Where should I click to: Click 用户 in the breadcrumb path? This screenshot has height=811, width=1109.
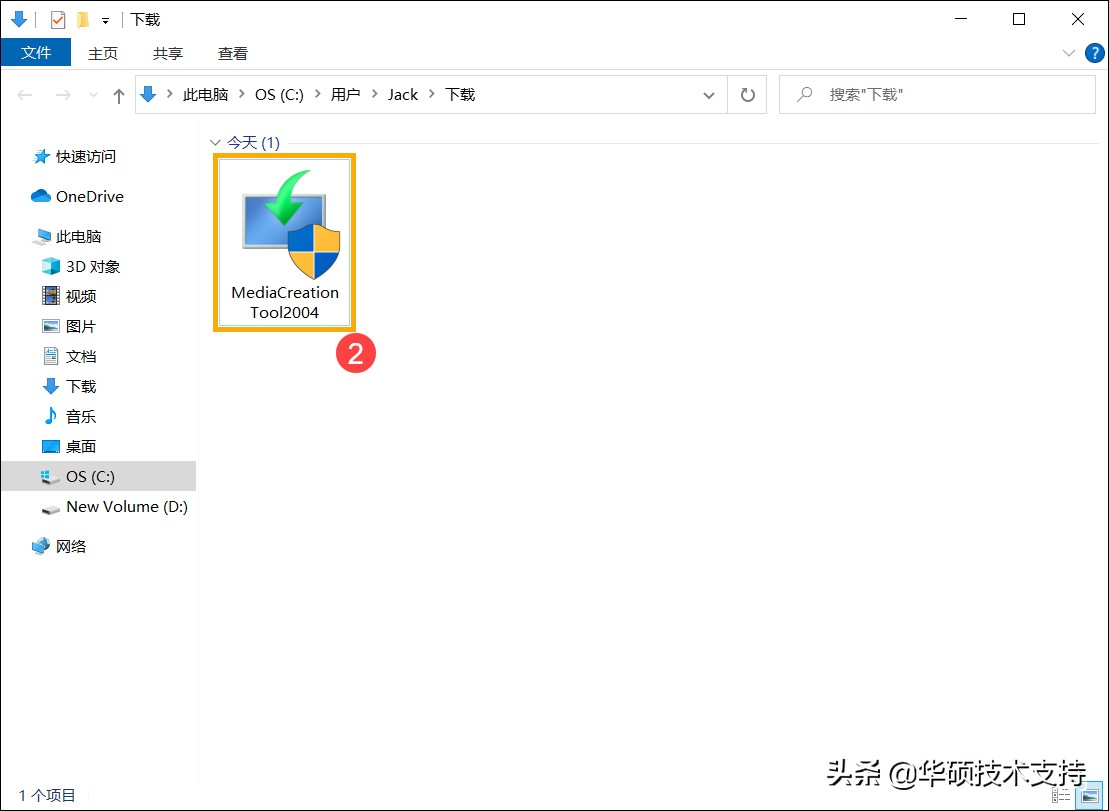[x=345, y=93]
